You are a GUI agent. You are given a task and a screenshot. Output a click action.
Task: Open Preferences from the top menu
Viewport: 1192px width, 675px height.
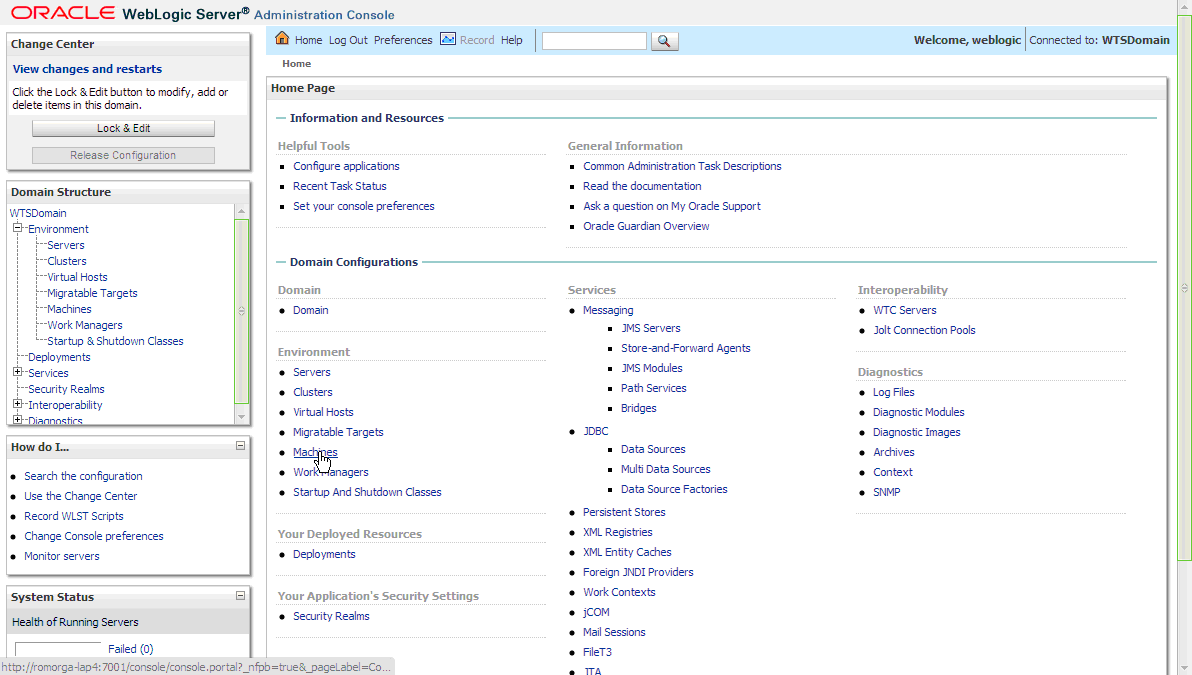click(x=403, y=40)
